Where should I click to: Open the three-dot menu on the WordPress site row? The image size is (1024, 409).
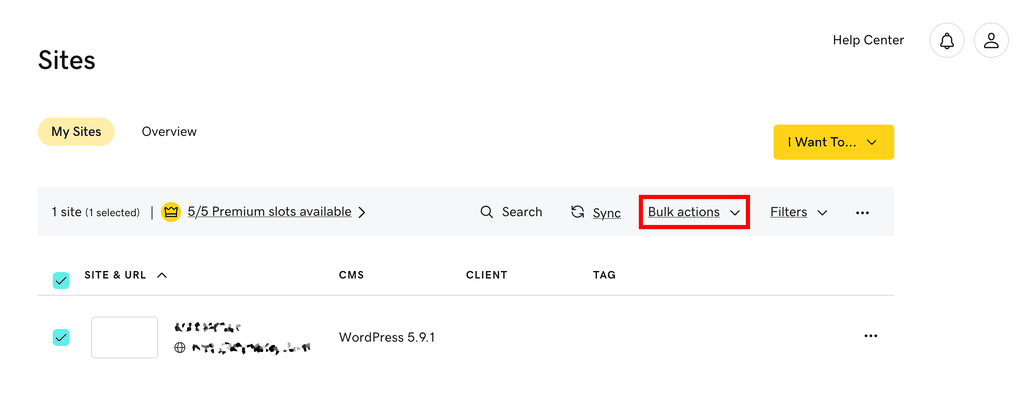click(x=870, y=336)
